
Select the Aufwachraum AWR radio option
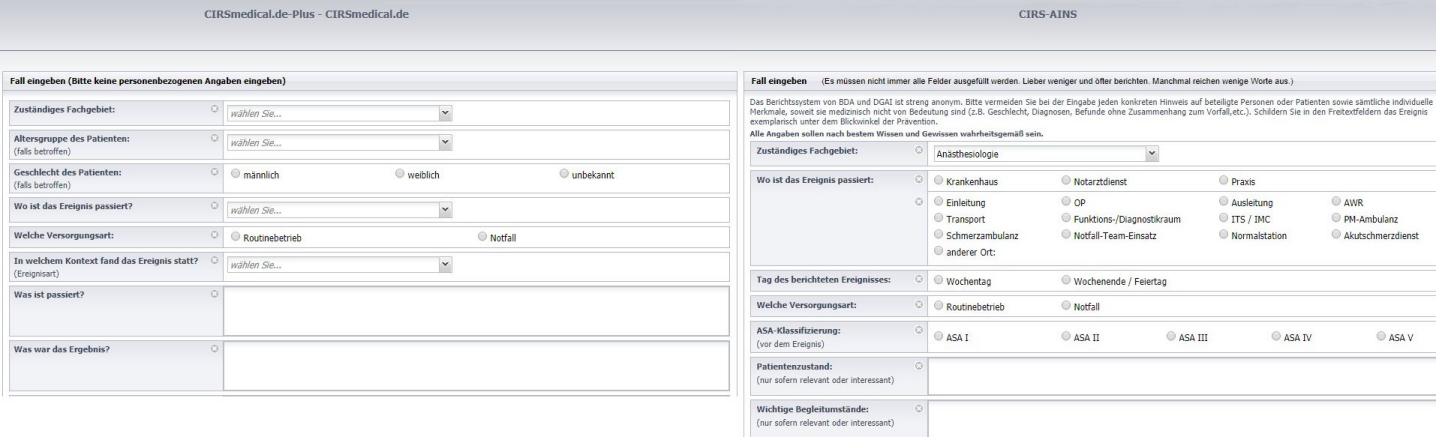tap(1336, 202)
